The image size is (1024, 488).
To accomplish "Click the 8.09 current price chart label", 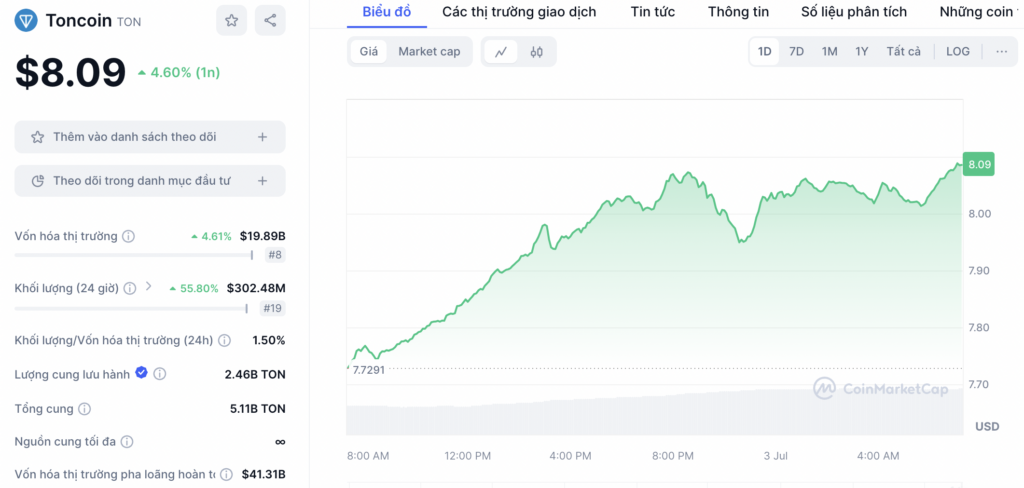I will point(979,164).
